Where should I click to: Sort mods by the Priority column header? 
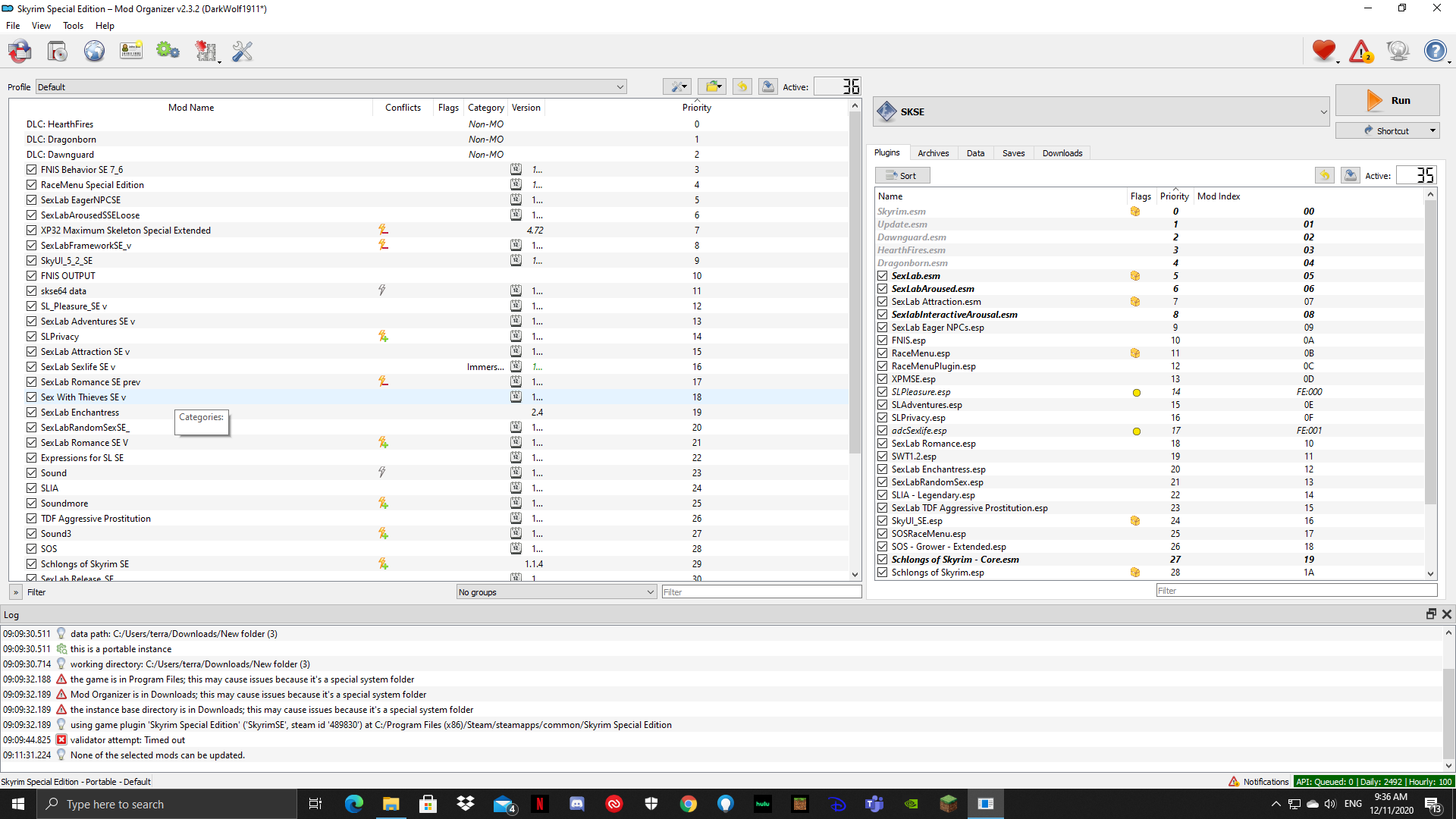(x=696, y=108)
